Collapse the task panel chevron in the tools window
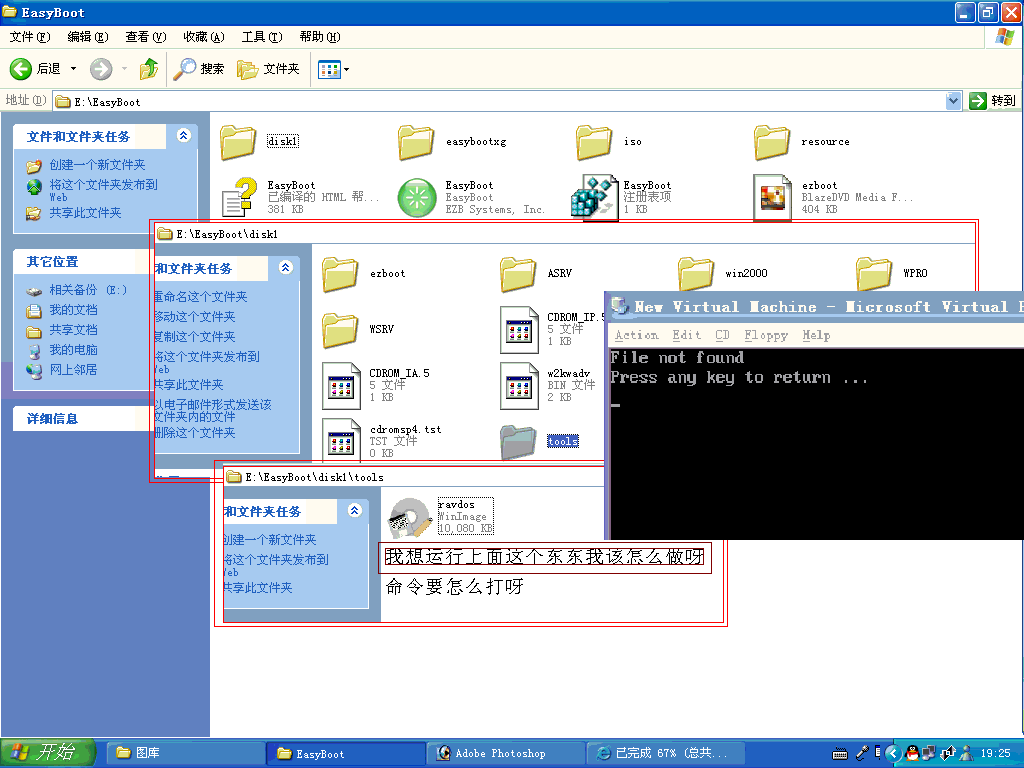1024x768 pixels. coord(355,510)
